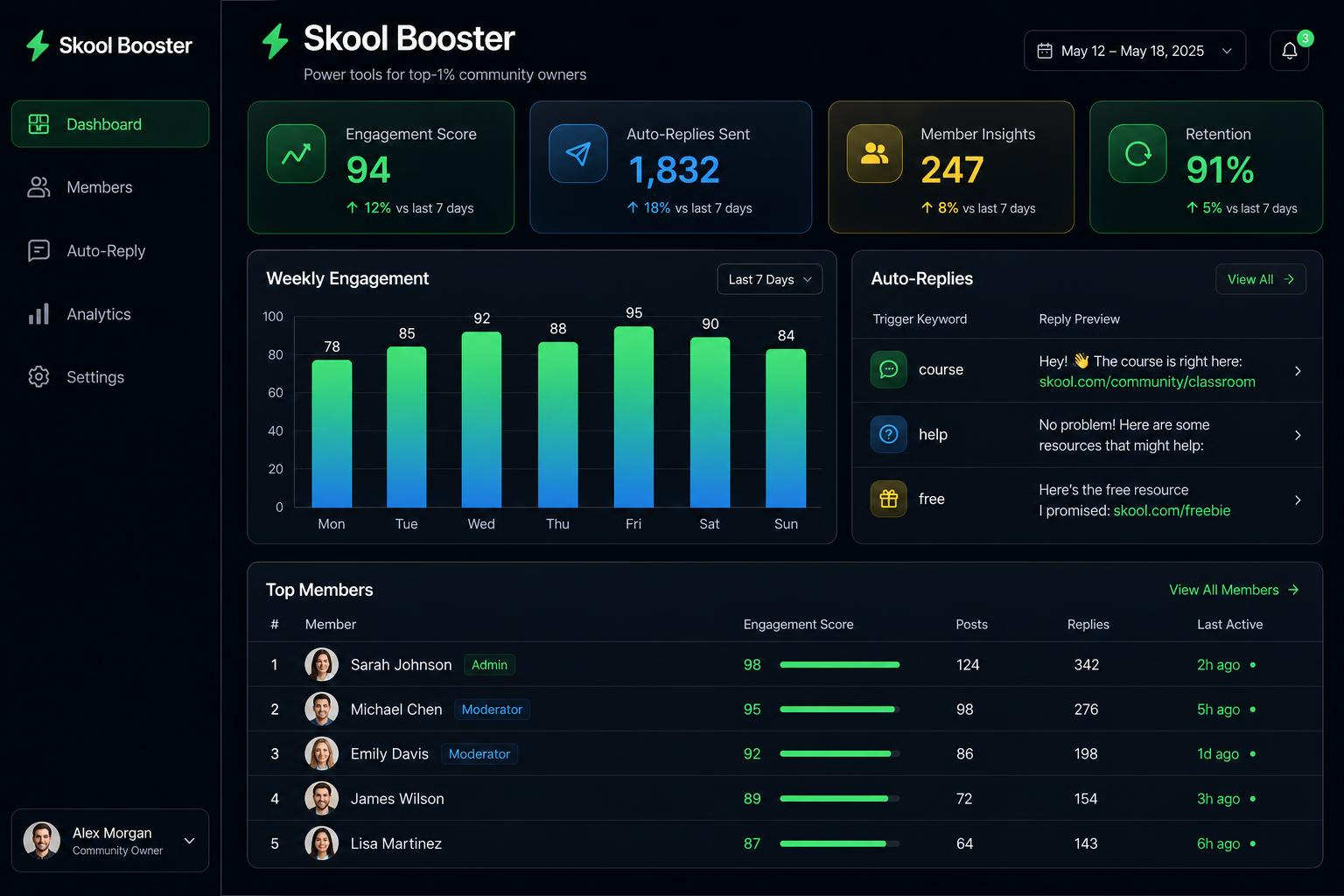Open skool.com/freebie link
The width and height of the screenshot is (1344, 896).
click(1172, 510)
